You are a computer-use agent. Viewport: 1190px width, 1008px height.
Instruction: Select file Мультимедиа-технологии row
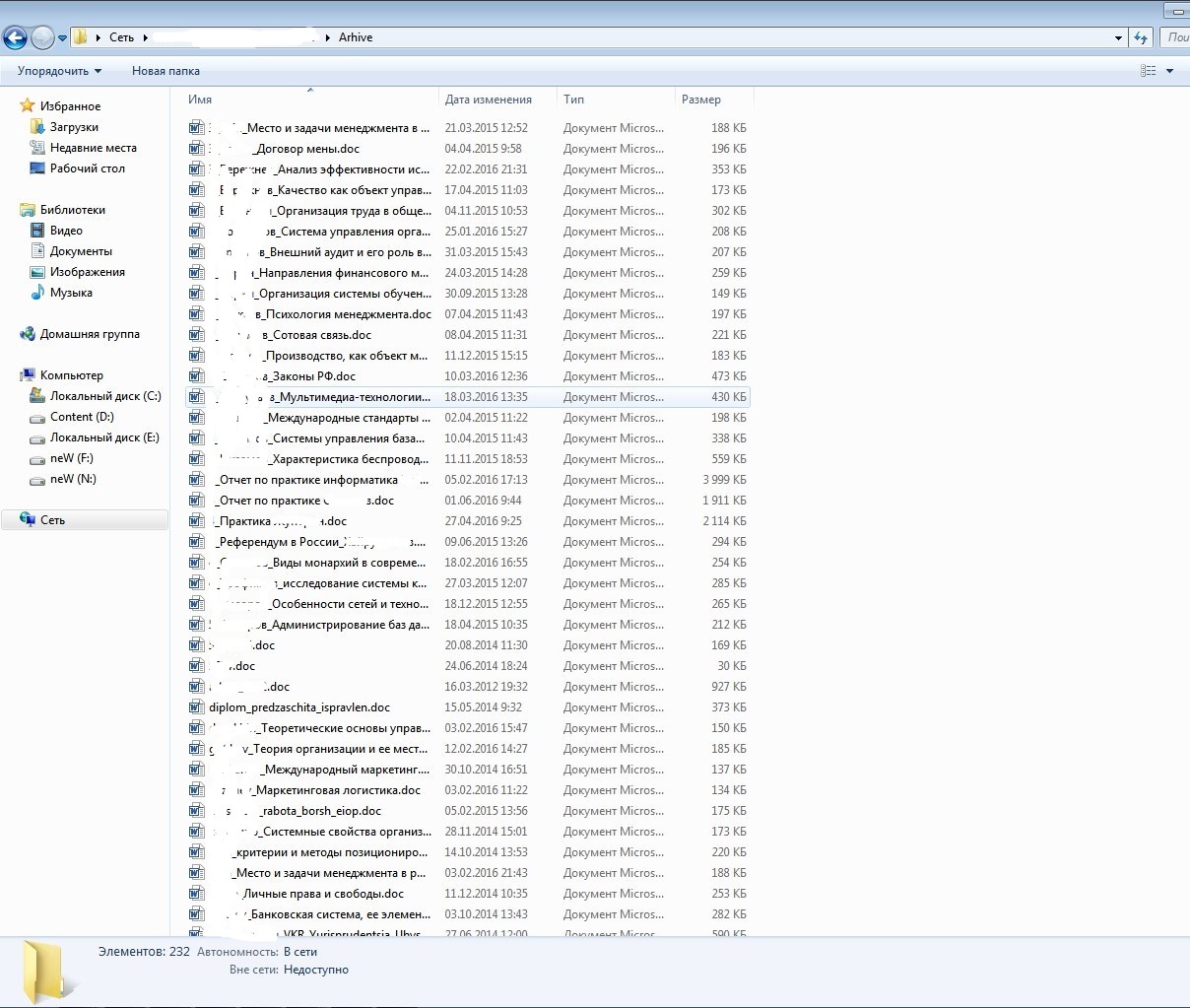pos(467,397)
